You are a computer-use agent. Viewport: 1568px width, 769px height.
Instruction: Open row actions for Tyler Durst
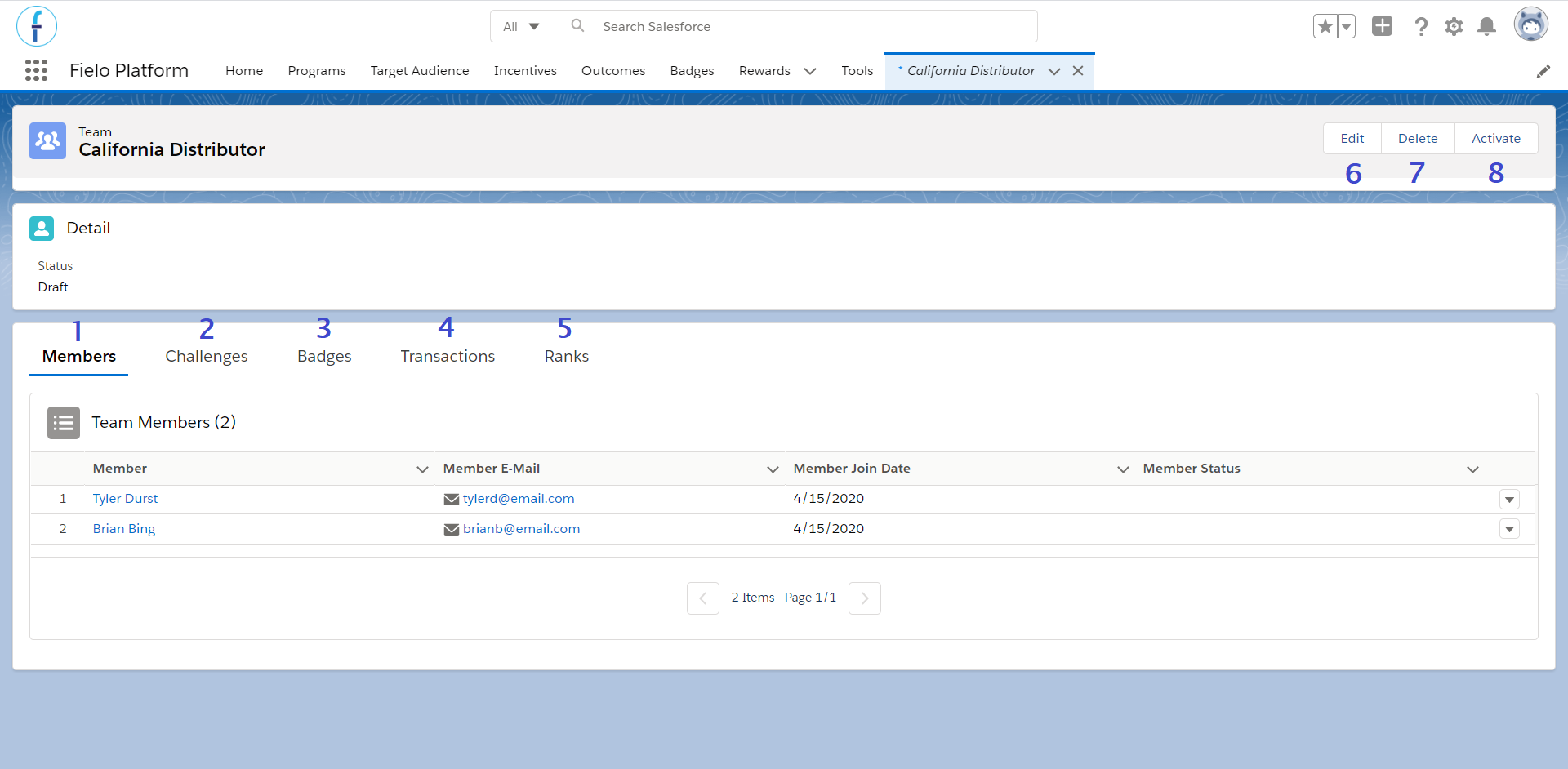[1509, 500]
